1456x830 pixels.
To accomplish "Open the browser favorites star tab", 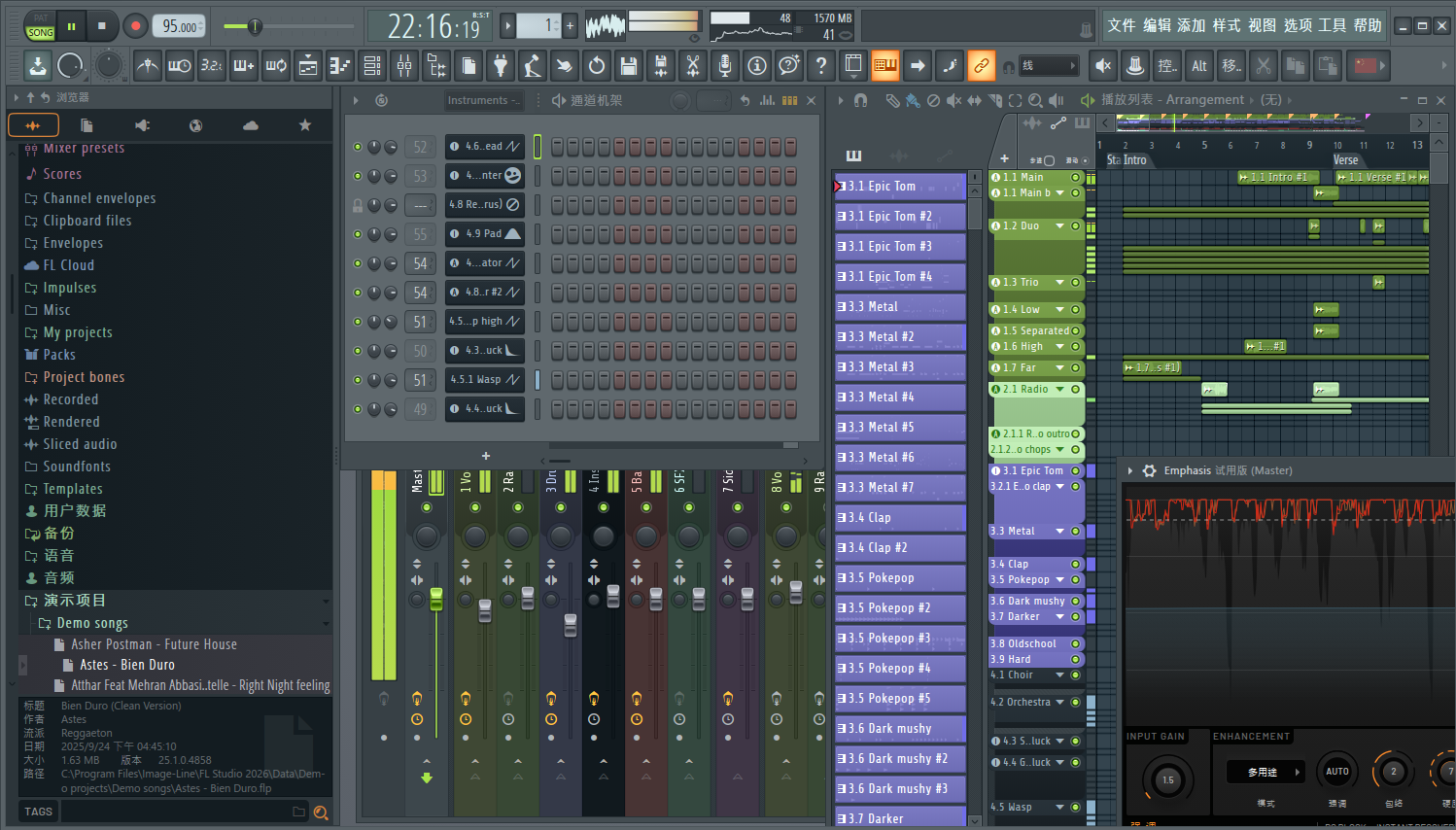I will [305, 125].
